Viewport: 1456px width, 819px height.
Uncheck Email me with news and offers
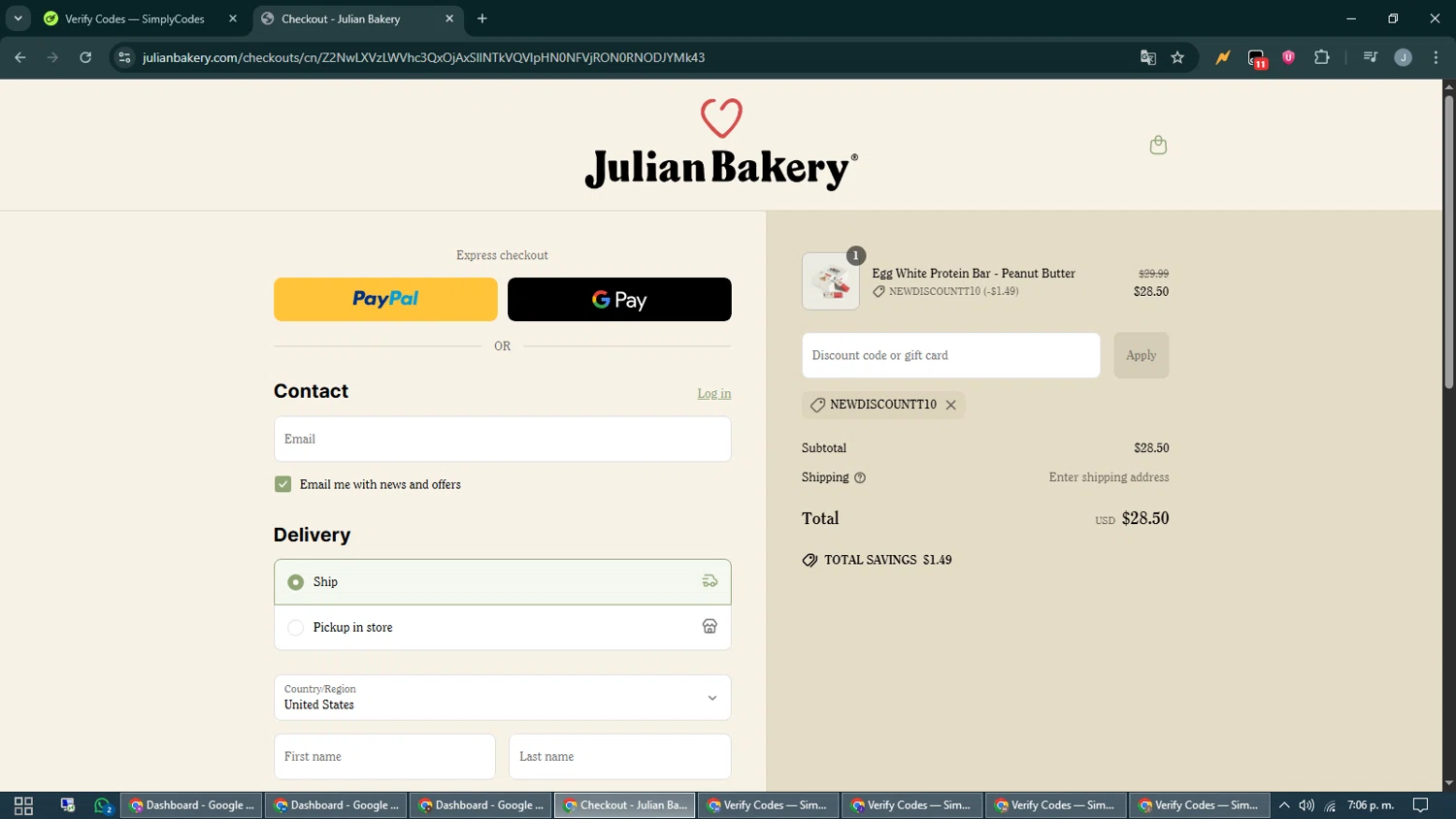pos(282,484)
